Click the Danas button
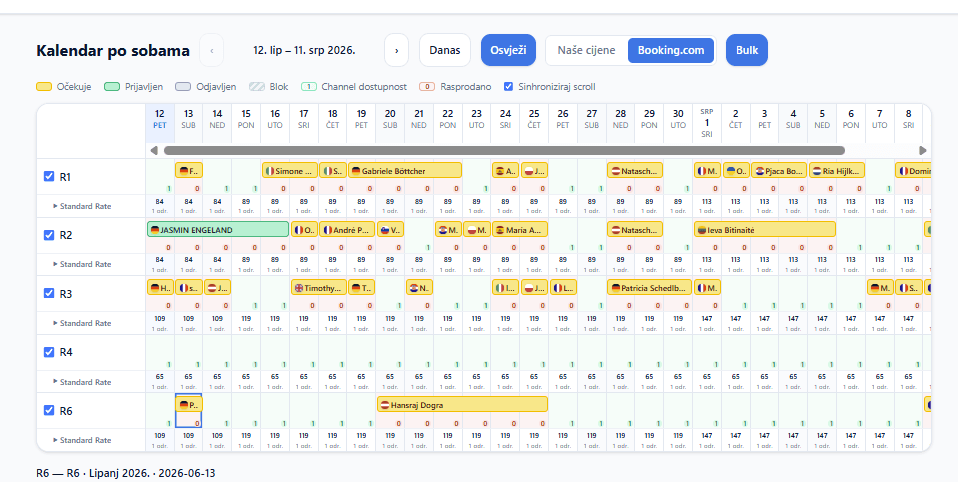Viewport: 958px width, 482px height. (445, 50)
